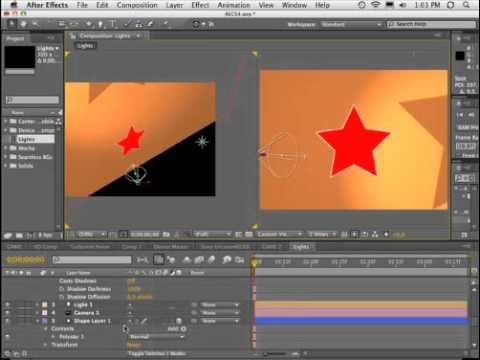Screen dimensions: 480x360
Task: Open Polystar 1 Normal blend mode dropdown
Action: tap(157, 337)
